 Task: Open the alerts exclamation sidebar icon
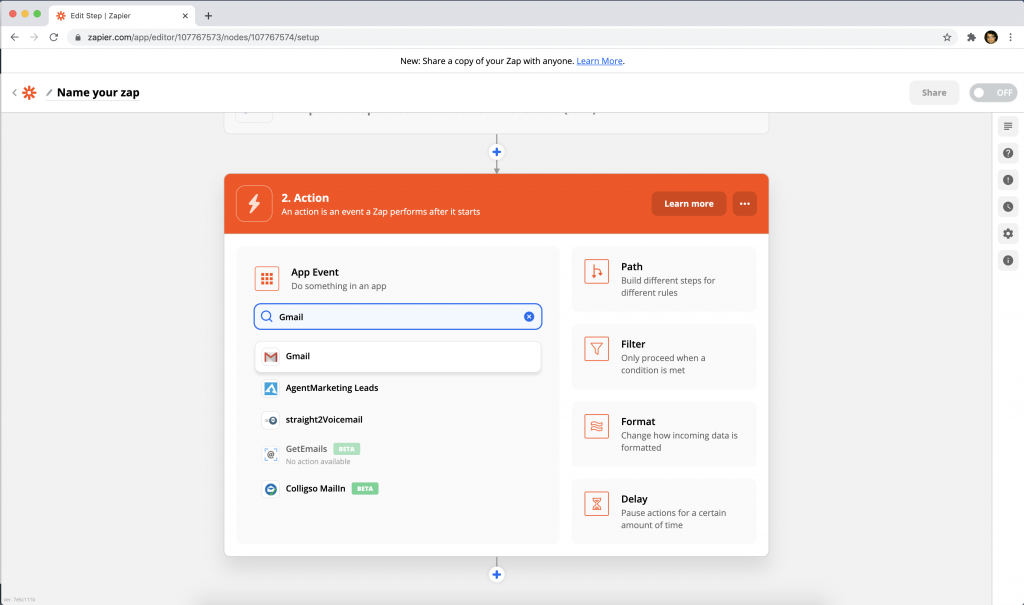(x=1008, y=180)
